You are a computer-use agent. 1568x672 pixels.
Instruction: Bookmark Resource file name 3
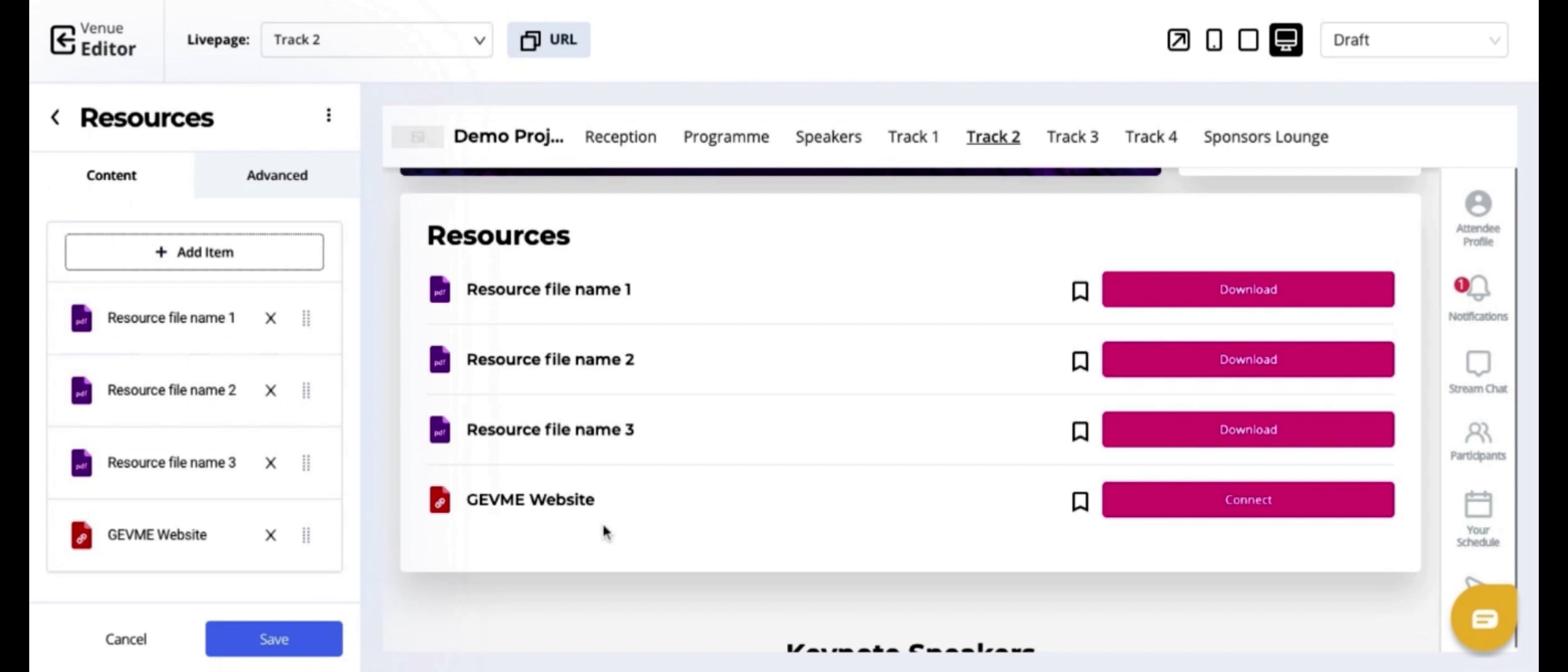point(1080,431)
